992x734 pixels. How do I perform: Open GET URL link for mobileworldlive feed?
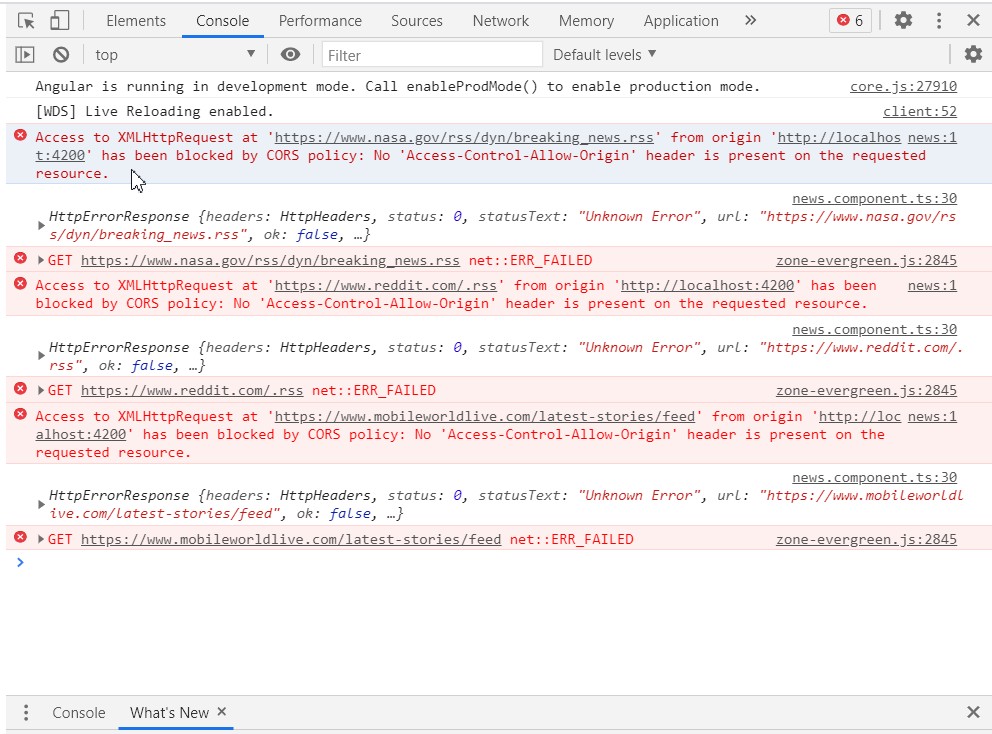(x=290, y=539)
